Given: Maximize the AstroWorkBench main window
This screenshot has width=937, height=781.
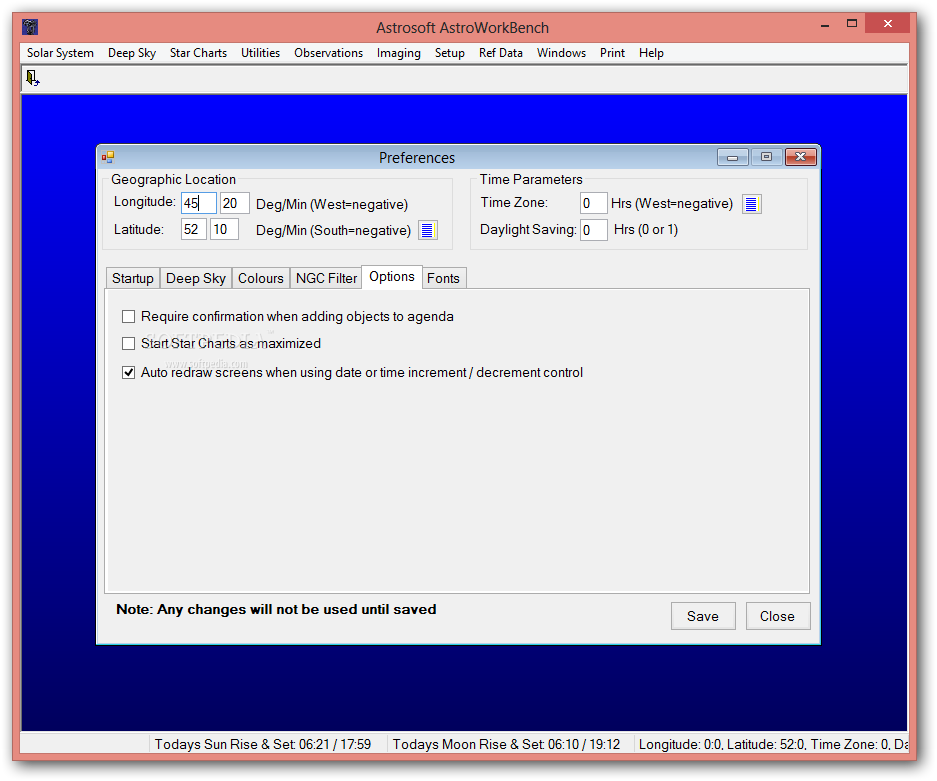Looking at the screenshot, I should 852,24.
